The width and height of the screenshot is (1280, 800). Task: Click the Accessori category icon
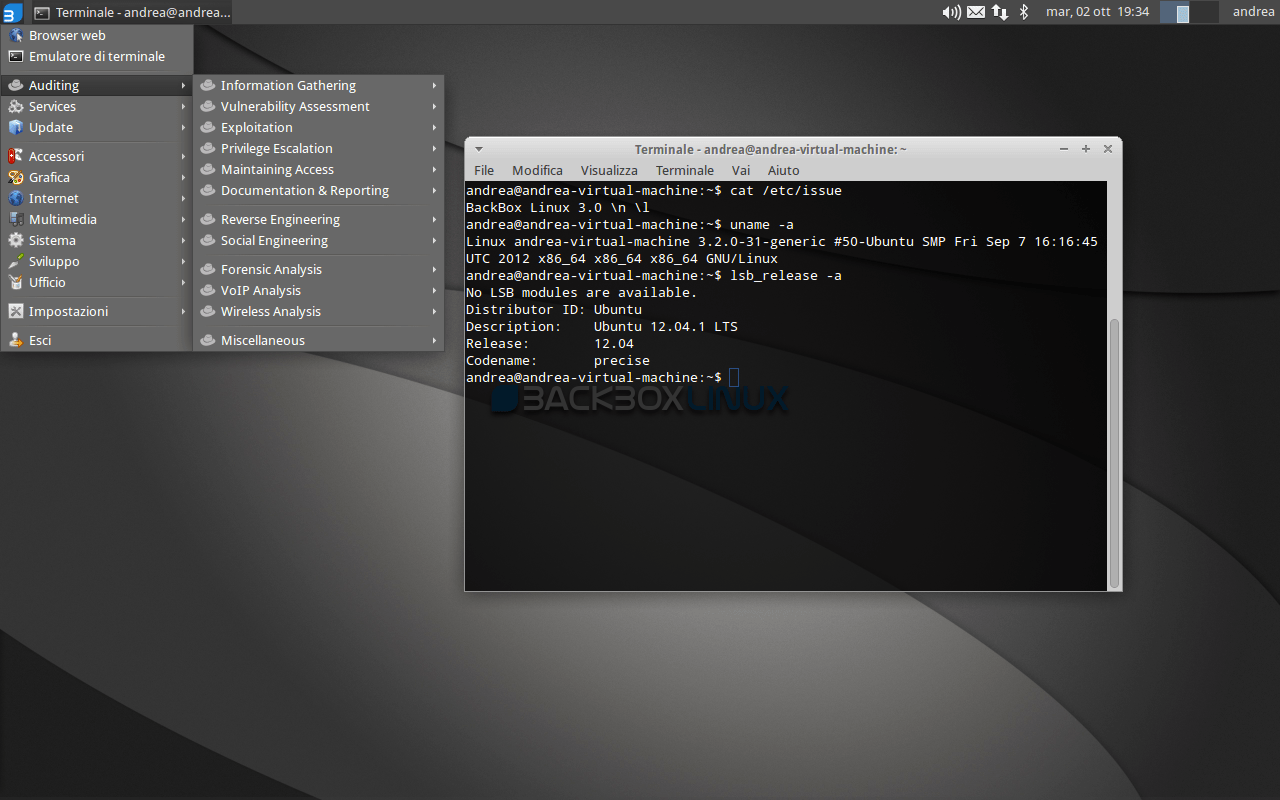(x=16, y=156)
